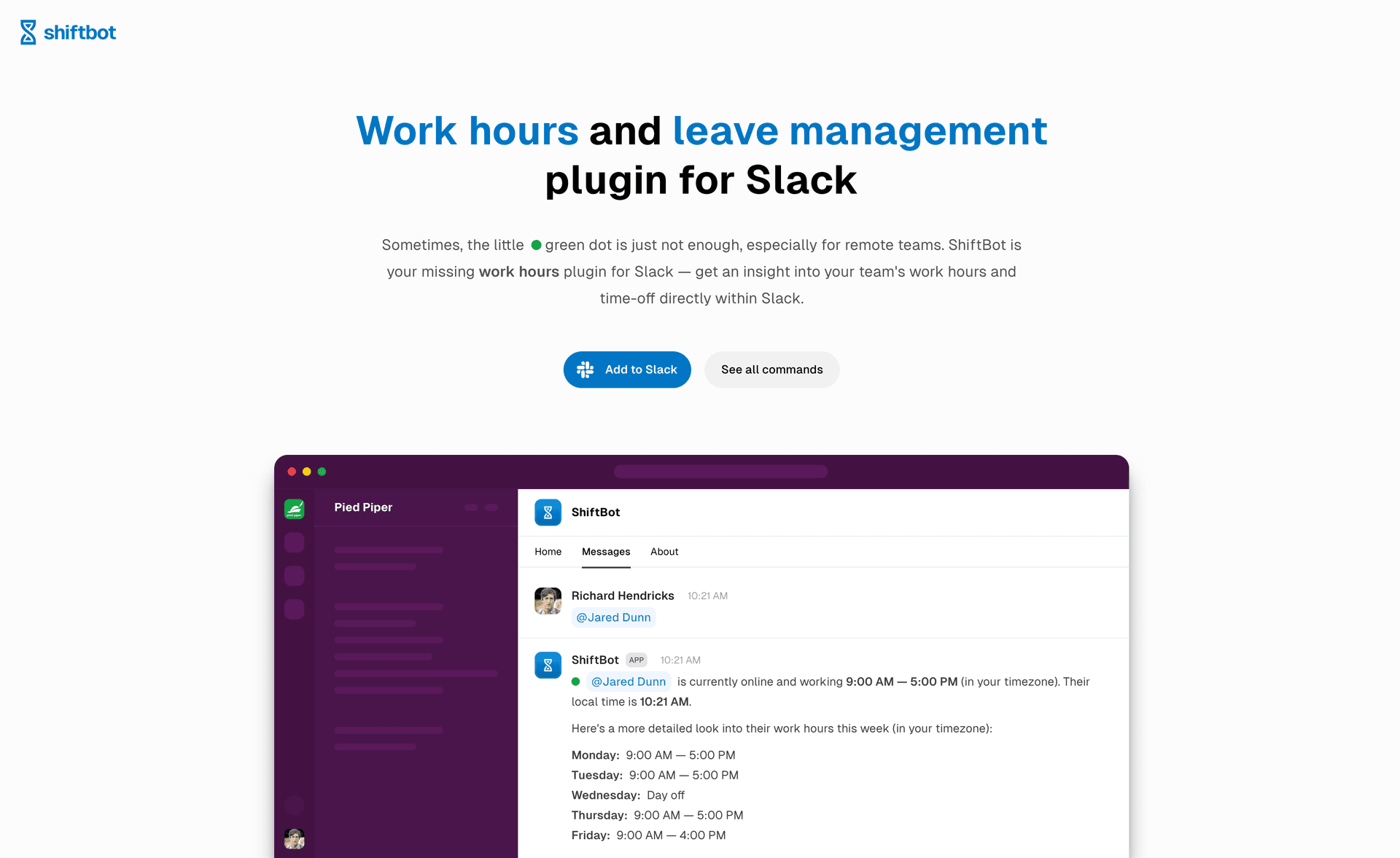Click the @Jared Dunn in ShiftBot response
This screenshot has height=858, width=1400.
coord(627,681)
